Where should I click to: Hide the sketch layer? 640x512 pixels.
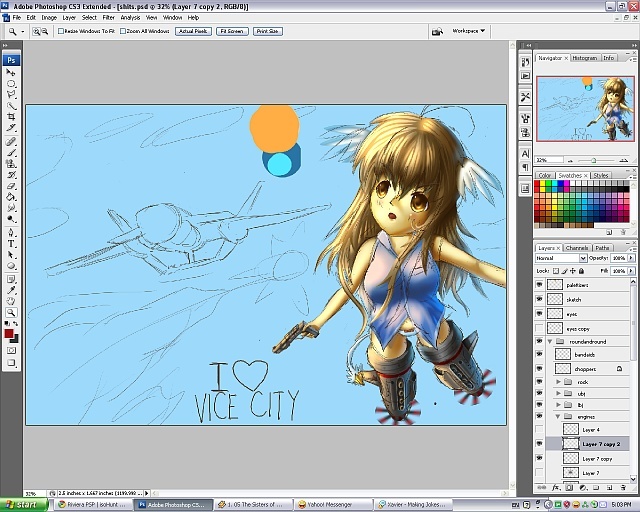coord(540,299)
